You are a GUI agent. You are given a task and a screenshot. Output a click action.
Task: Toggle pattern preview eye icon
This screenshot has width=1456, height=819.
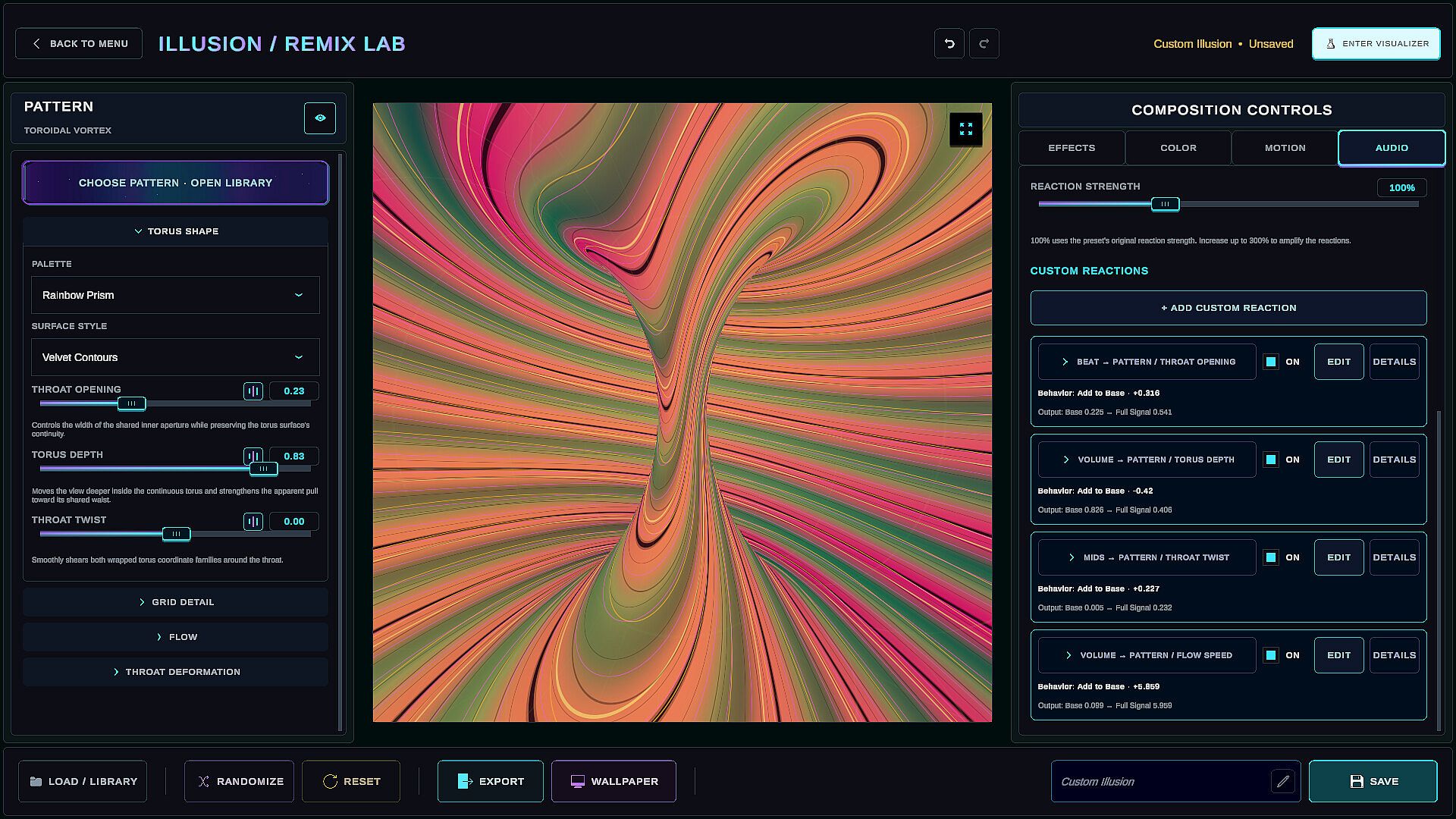click(320, 118)
